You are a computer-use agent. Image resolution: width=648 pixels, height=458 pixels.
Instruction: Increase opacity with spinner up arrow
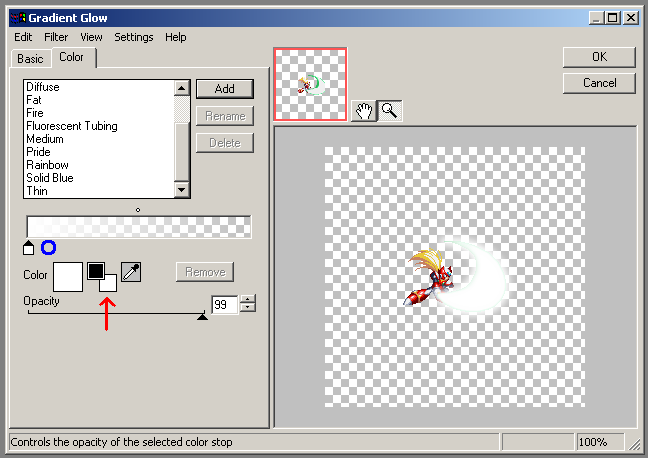coord(248,300)
